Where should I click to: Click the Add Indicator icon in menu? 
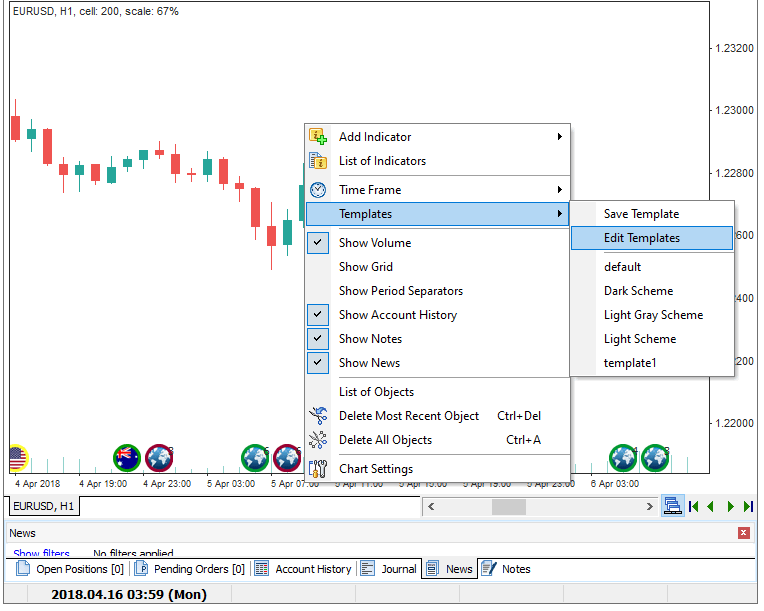tap(318, 137)
